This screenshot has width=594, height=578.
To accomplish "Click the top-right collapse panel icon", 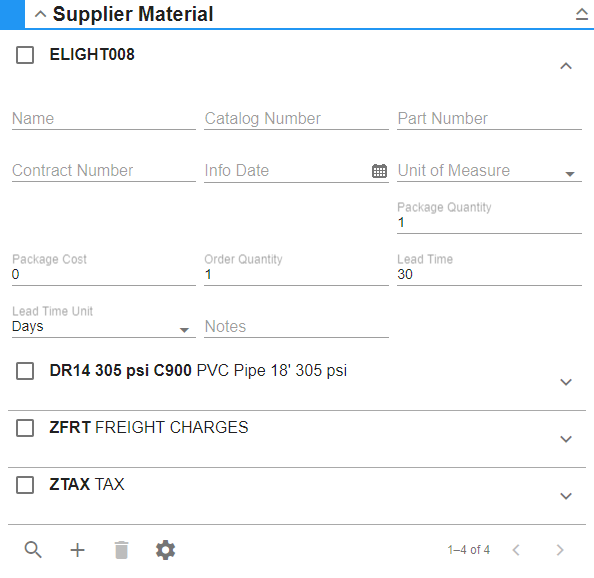I will 581,14.
